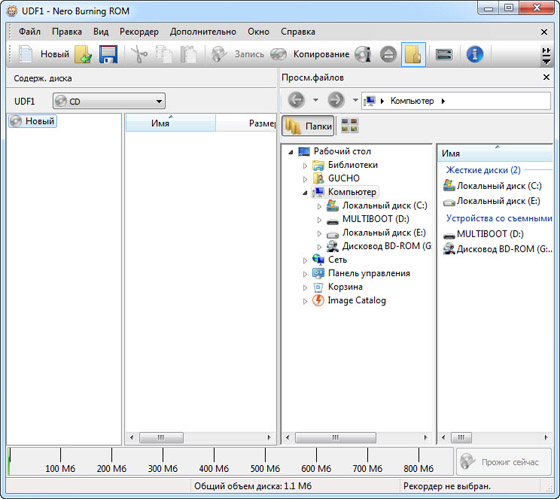Close the document with menu bar X
This screenshot has height=499, width=560.
544,32
